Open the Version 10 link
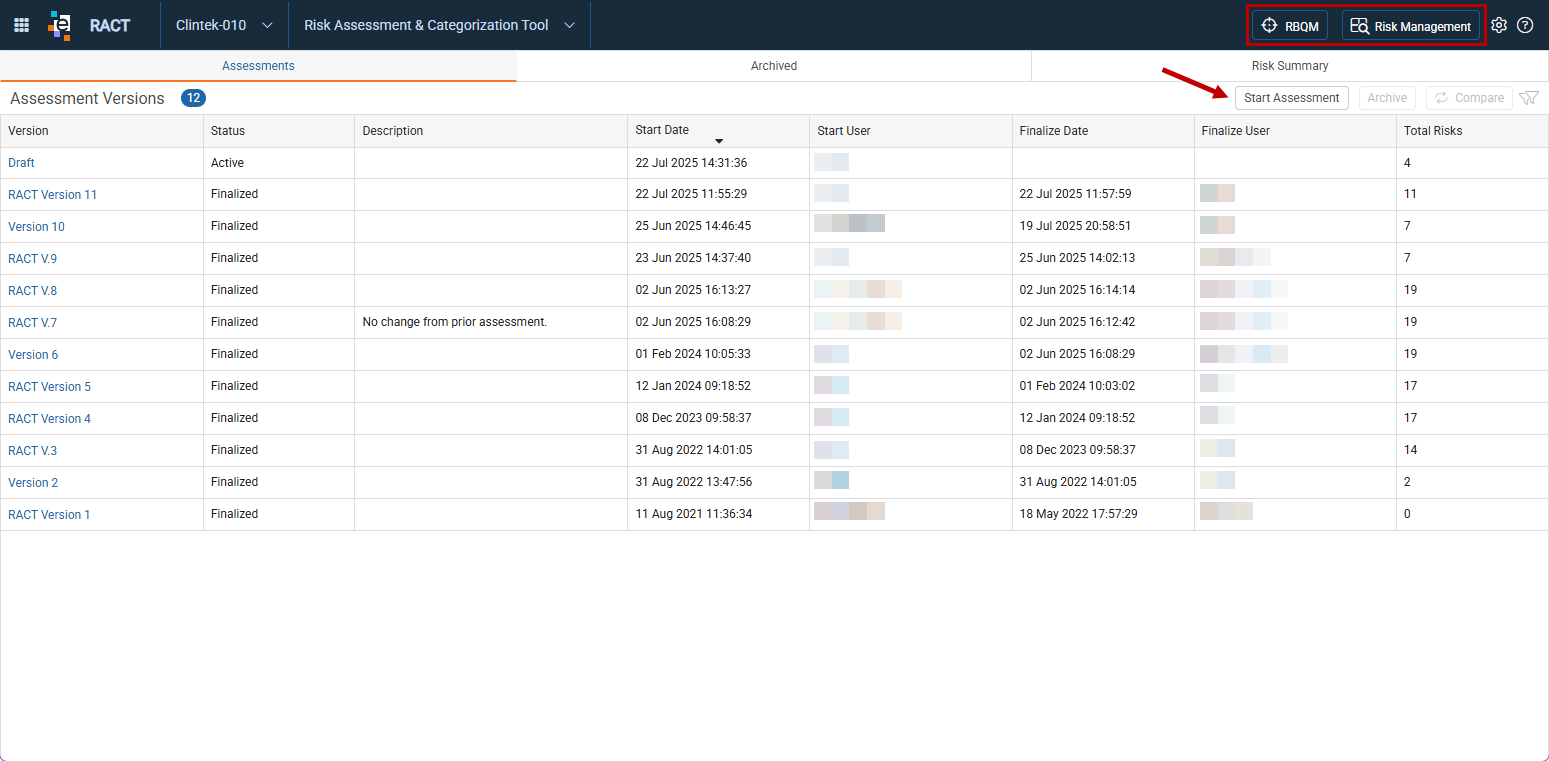1549x761 pixels. 36,227
